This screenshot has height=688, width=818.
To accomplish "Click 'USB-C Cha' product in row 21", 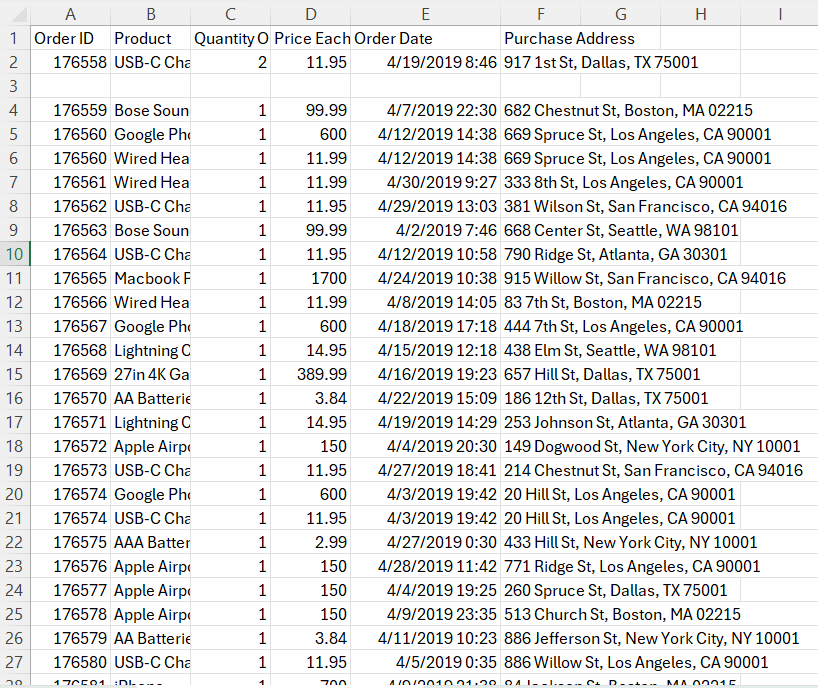I will (151, 518).
